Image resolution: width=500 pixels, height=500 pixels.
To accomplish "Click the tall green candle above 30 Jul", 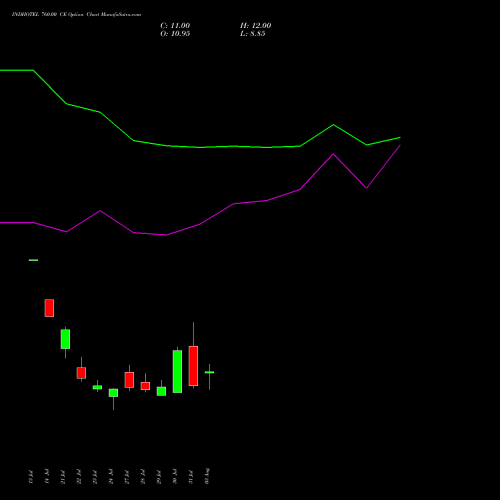I will 177,371.
